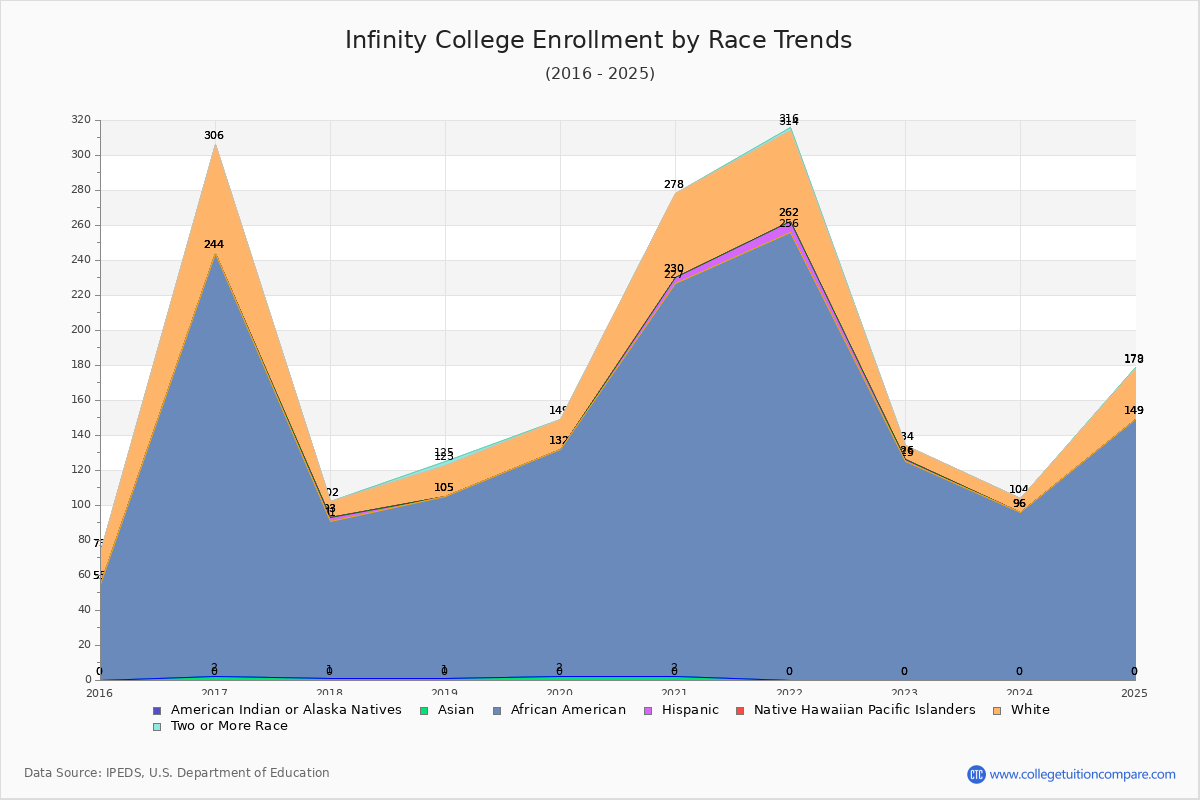Click the White area band at 2017
1200x800 pixels.
click(215, 200)
